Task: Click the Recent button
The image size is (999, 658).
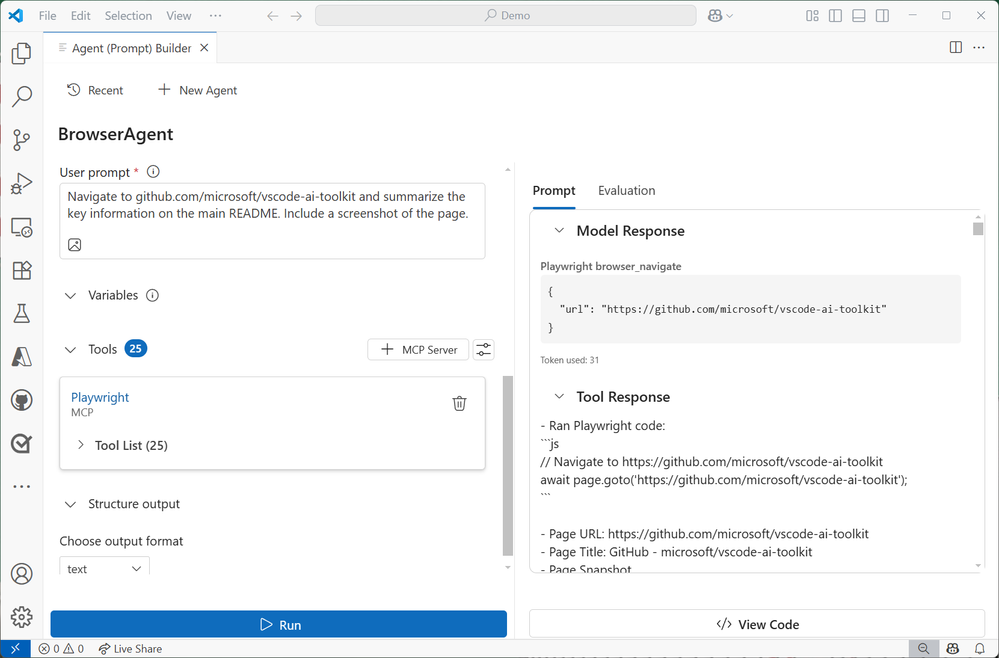Action: (96, 90)
